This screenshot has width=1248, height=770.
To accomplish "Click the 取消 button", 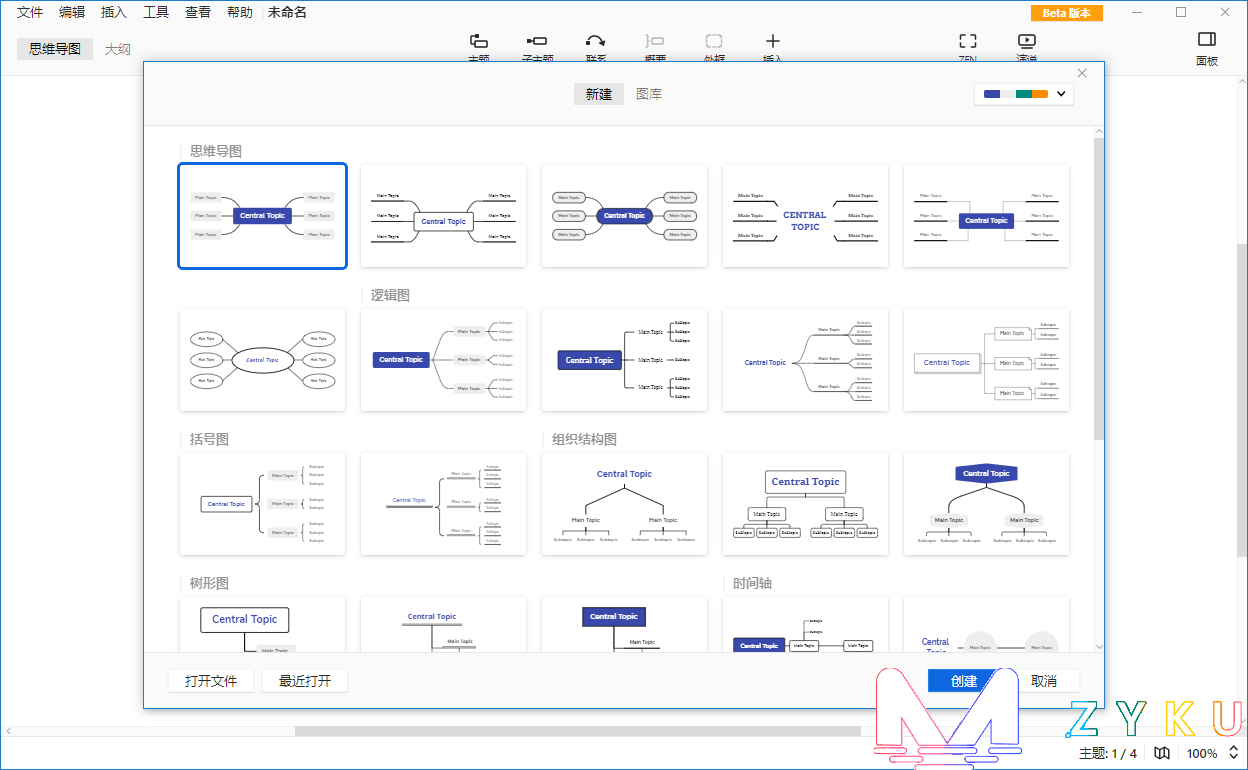I will pyautogui.click(x=1044, y=681).
